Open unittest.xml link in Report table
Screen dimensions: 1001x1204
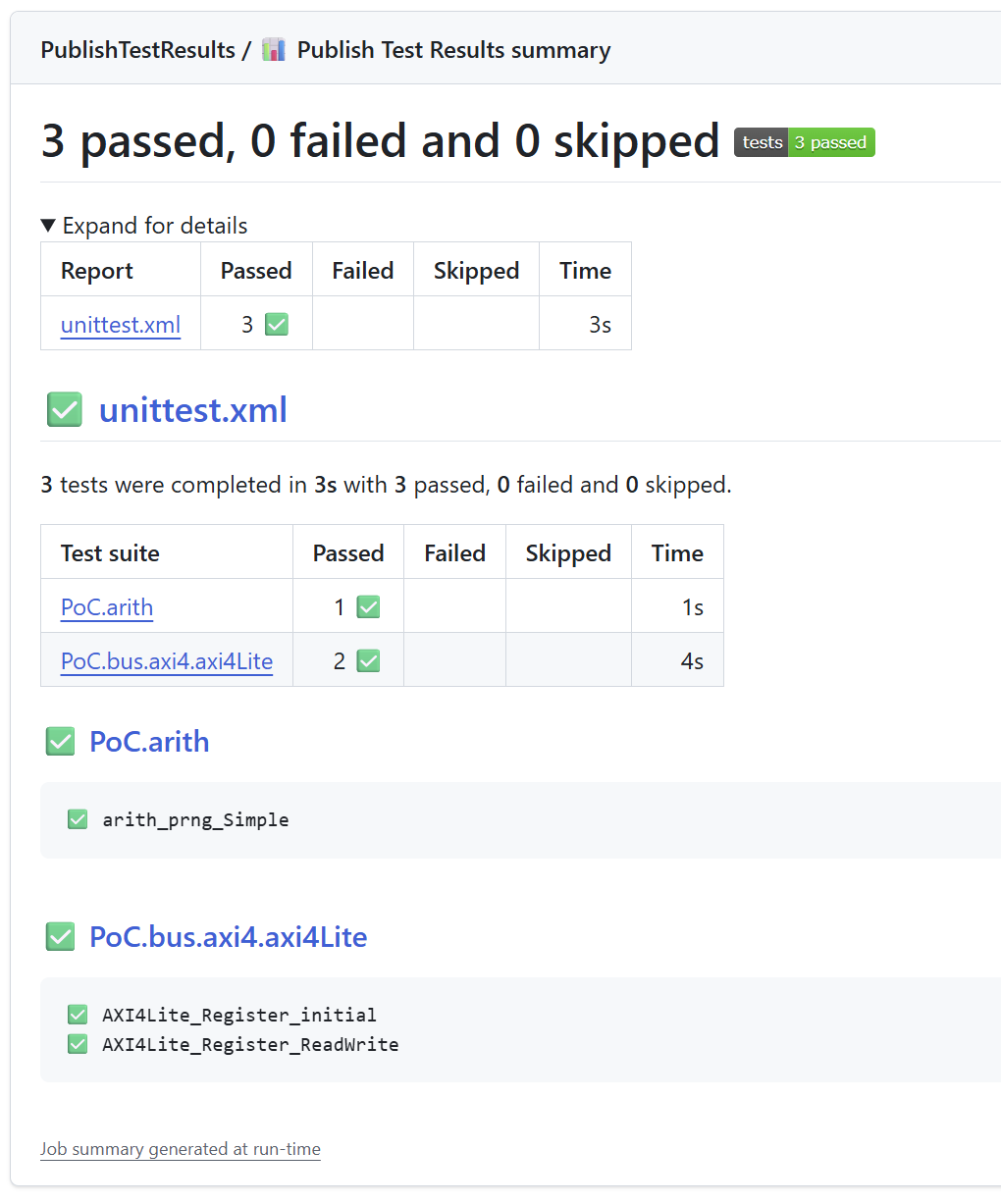tap(121, 325)
